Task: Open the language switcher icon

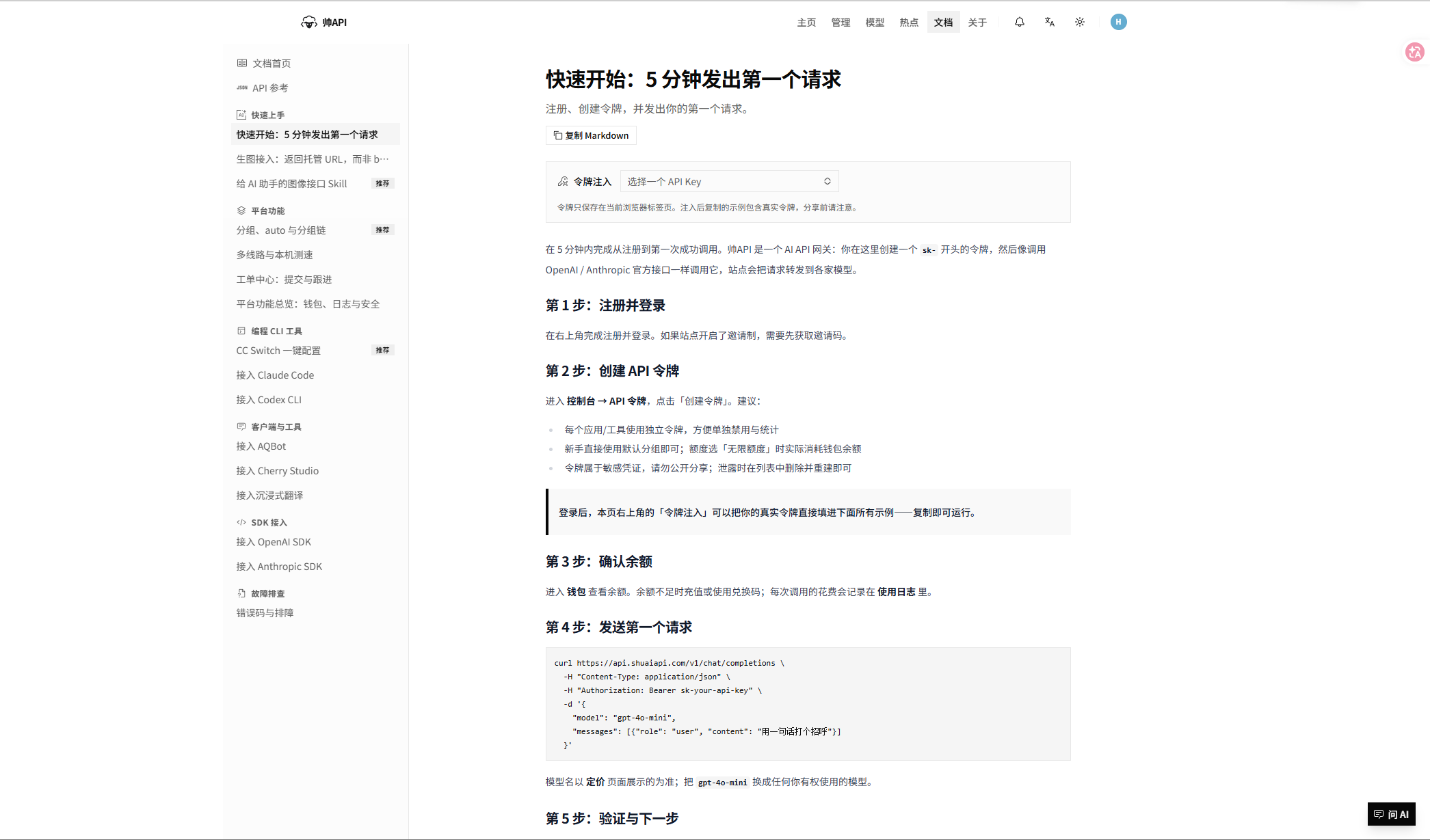Action: coord(1050,22)
